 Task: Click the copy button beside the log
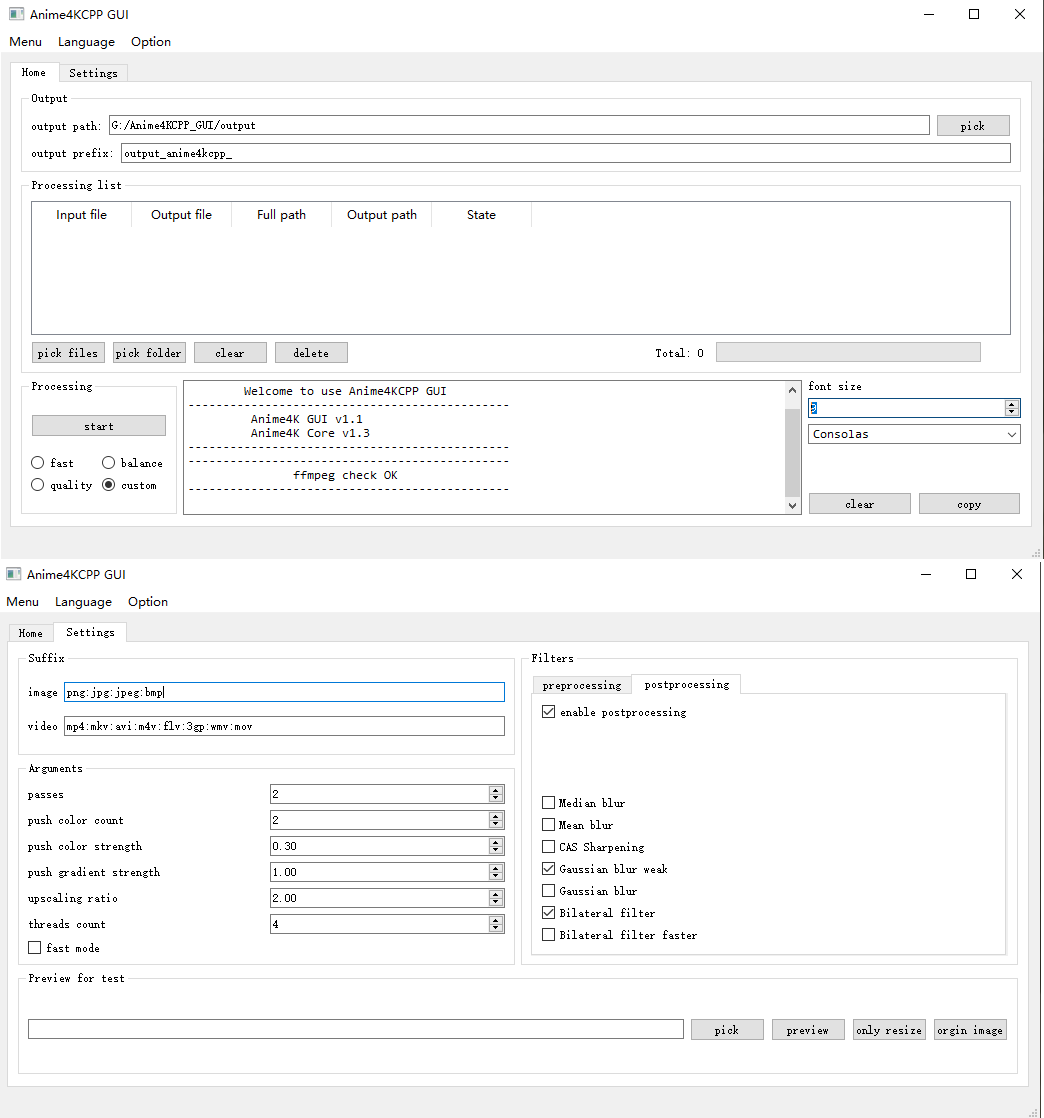coord(969,504)
